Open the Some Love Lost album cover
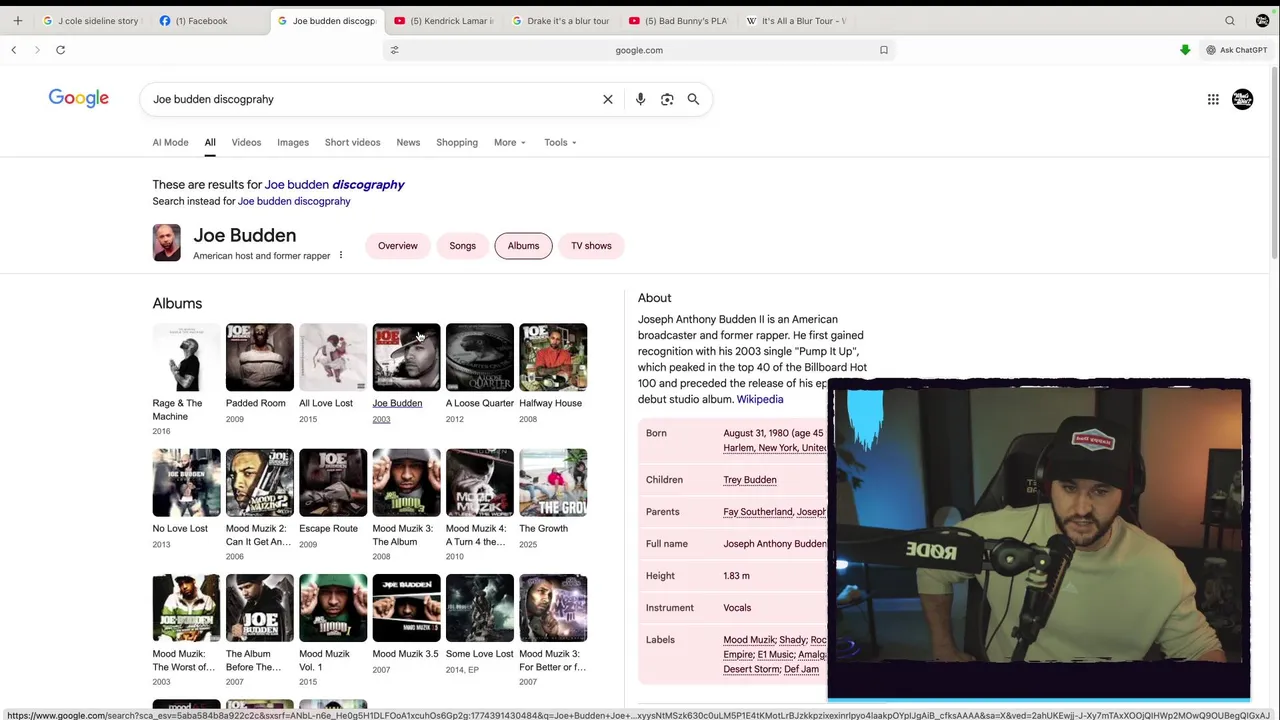This screenshot has width=1280, height=720. point(480,608)
